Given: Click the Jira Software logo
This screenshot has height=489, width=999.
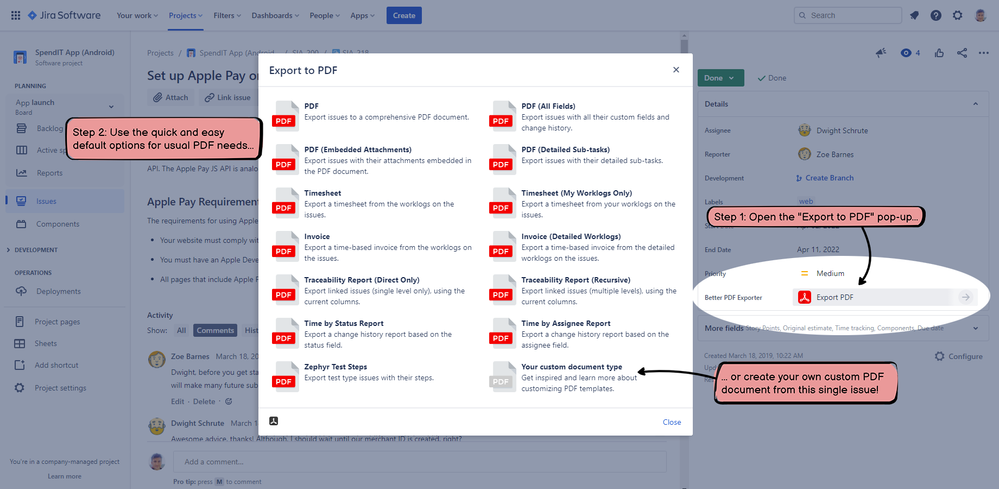Looking at the screenshot, I should (64, 15).
